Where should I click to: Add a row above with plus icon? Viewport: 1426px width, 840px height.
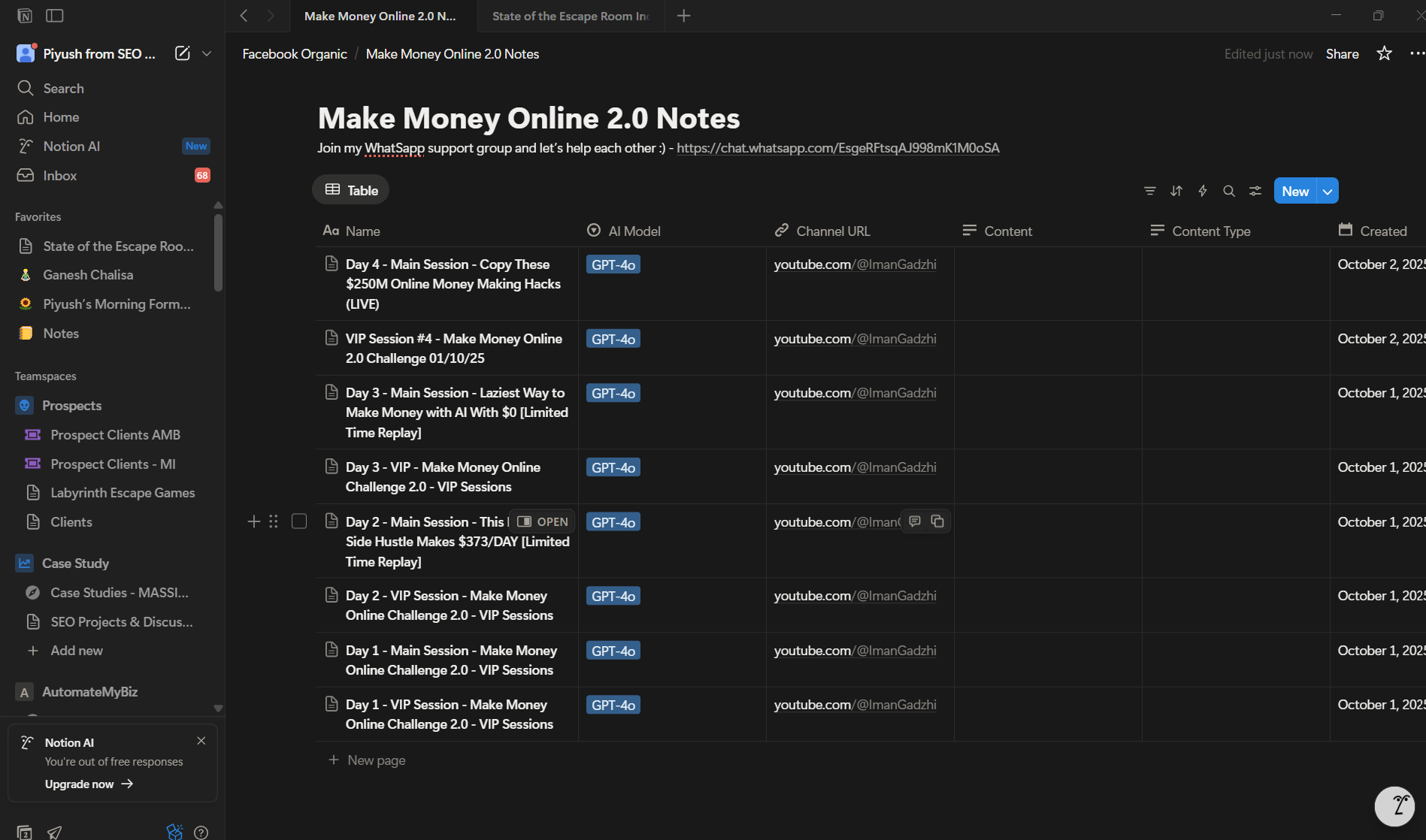pos(254,521)
